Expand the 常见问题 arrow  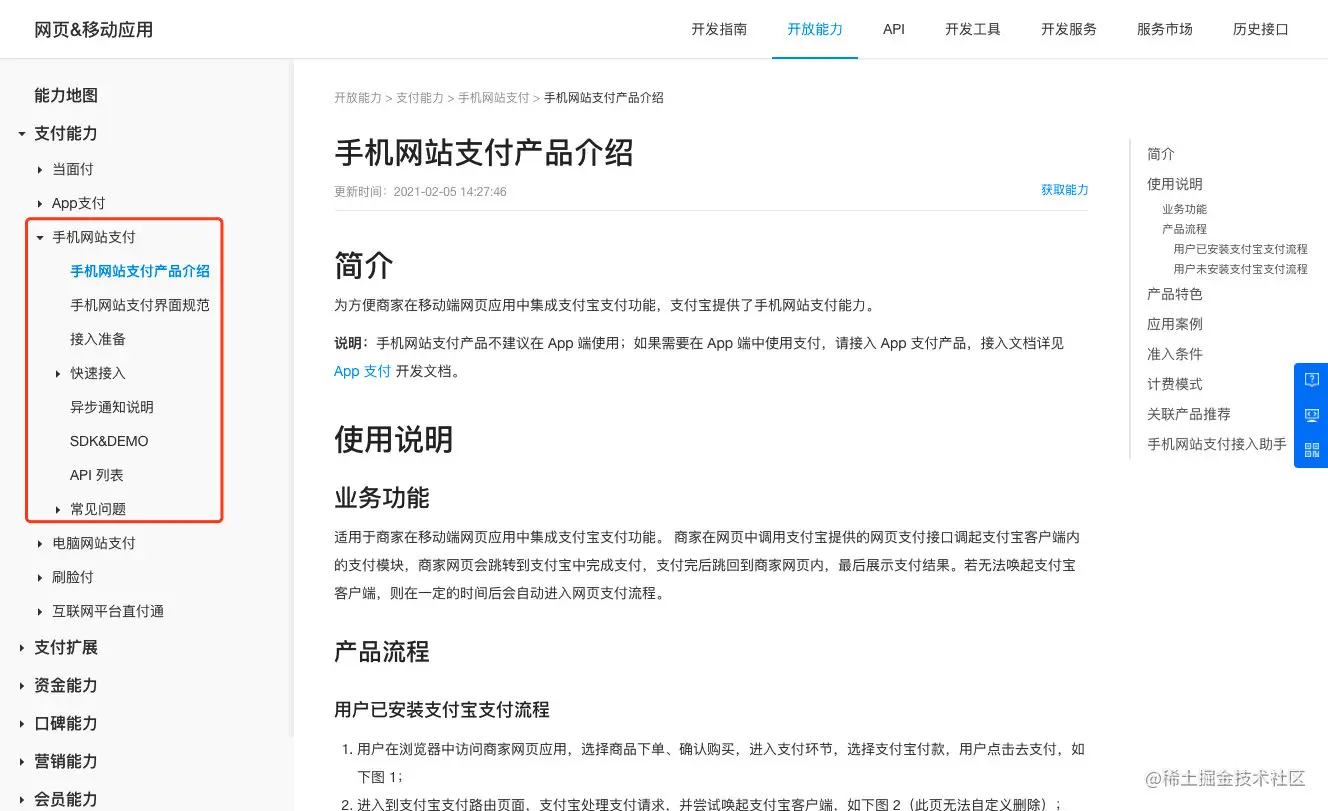click(58, 510)
